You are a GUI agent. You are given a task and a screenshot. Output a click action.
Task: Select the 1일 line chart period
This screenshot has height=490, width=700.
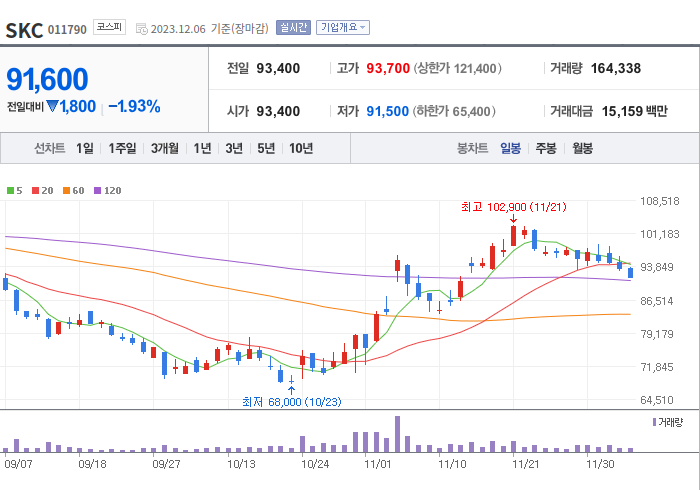(85, 148)
